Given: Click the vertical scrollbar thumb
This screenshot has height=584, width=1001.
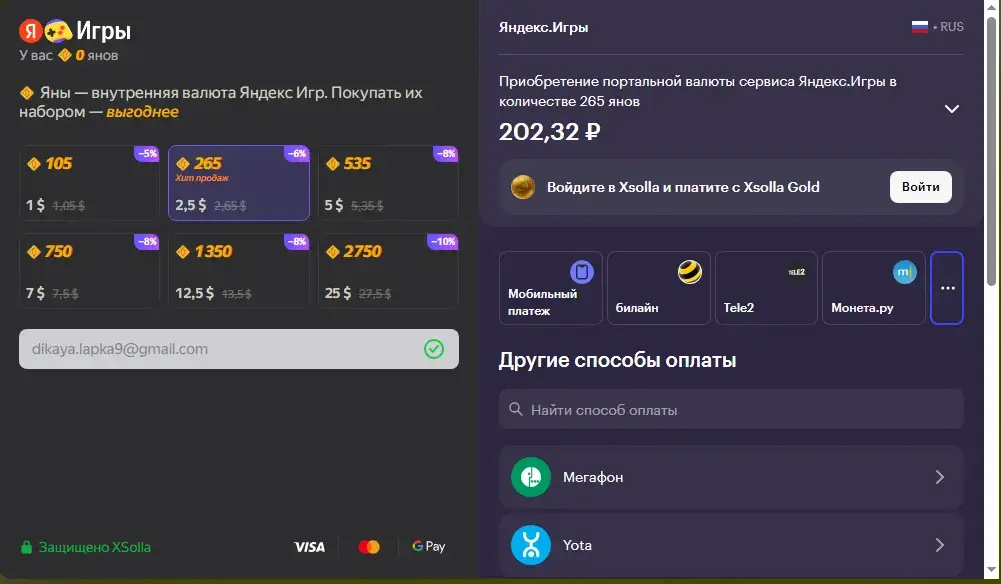Looking at the screenshot, I should coord(991,150).
